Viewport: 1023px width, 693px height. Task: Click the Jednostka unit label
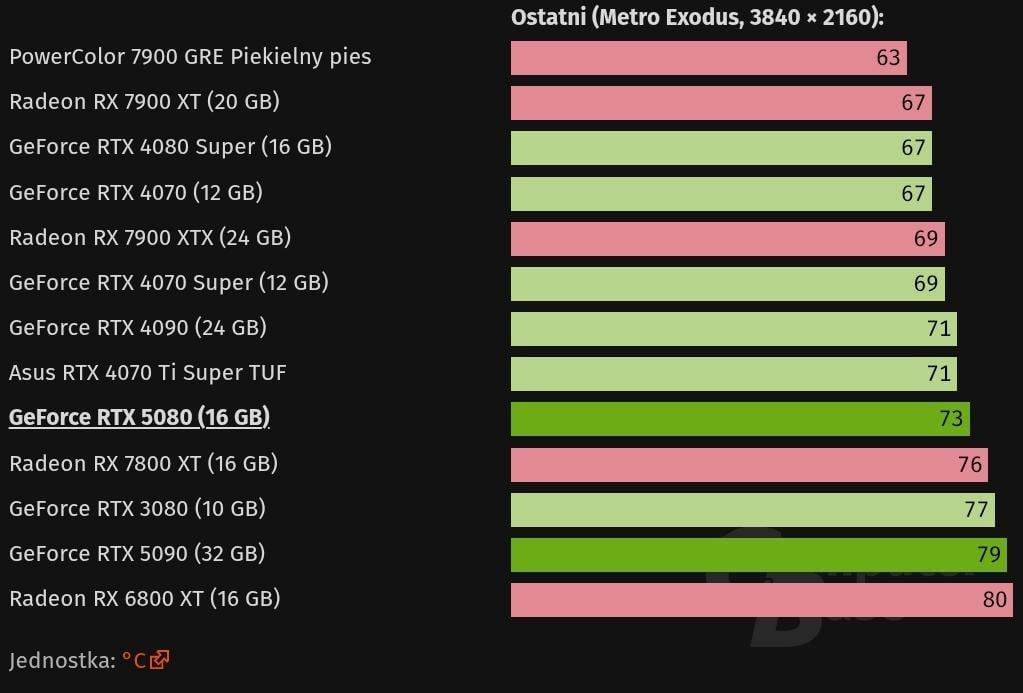tap(60, 660)
